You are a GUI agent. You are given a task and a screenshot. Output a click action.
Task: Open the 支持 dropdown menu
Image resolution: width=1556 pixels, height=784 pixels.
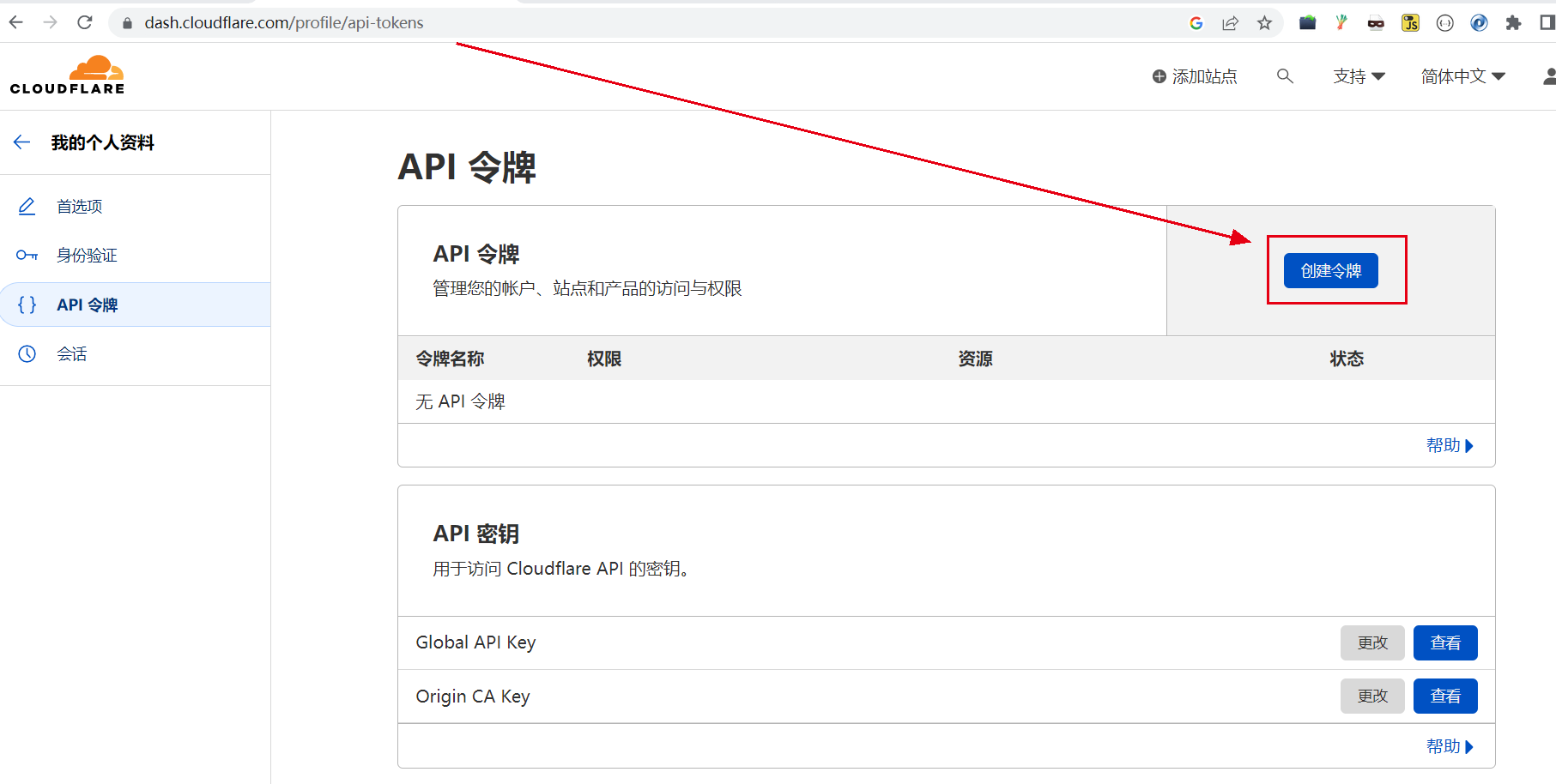pyautogui.click(x=1359, y=76)
